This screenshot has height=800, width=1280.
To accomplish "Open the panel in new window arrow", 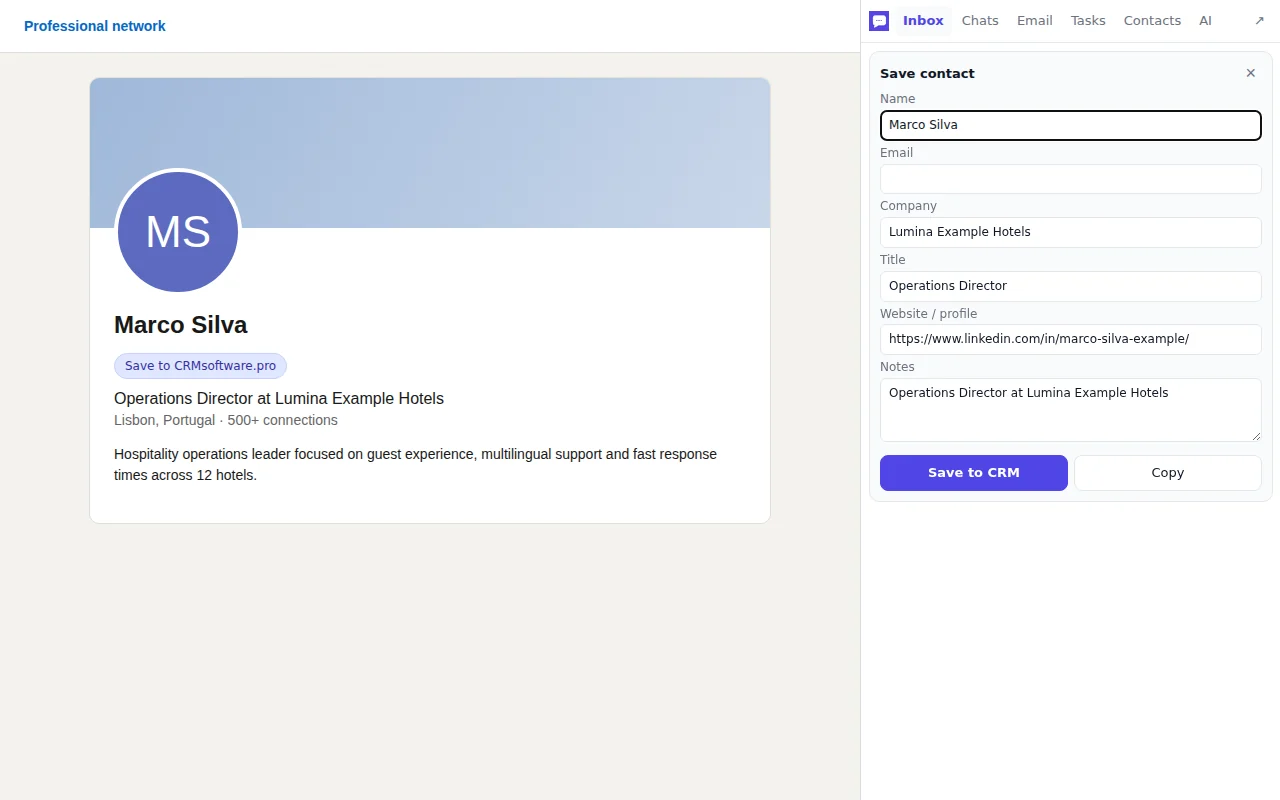I will tap(1259, 21).
